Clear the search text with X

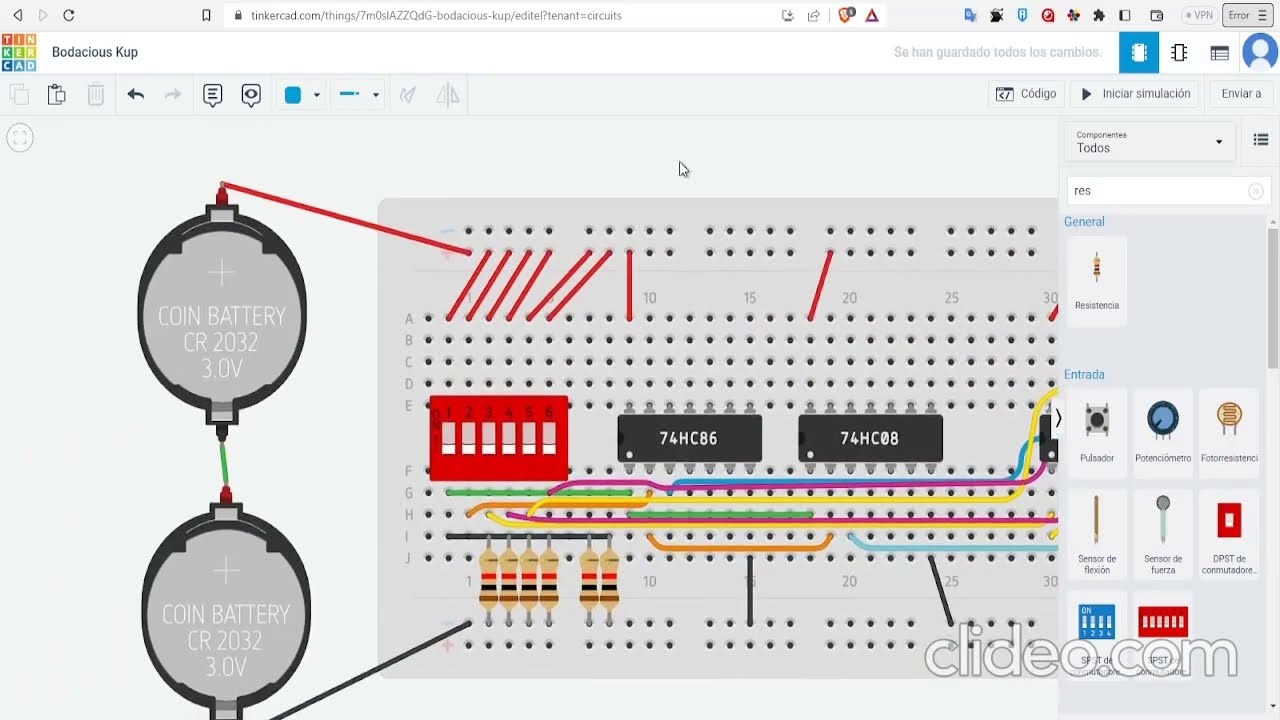click(x=1256, y=191)
